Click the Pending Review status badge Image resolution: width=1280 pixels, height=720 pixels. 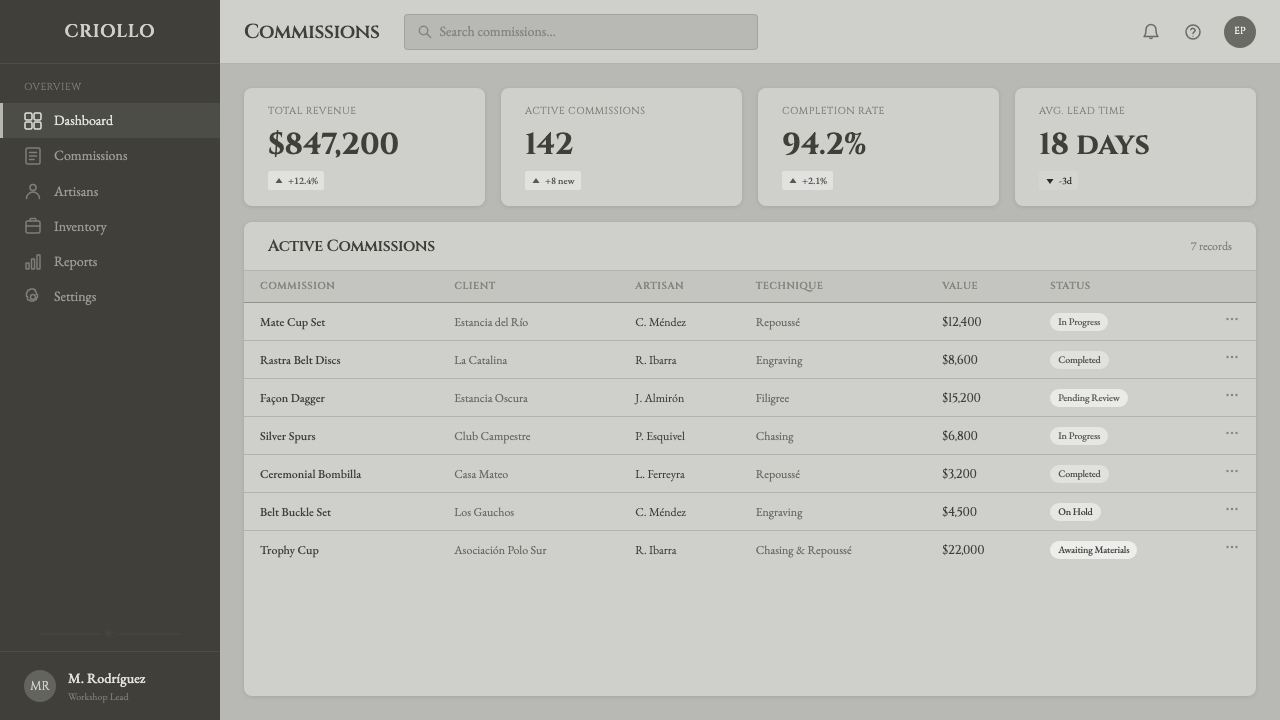tap(1089, 398)
